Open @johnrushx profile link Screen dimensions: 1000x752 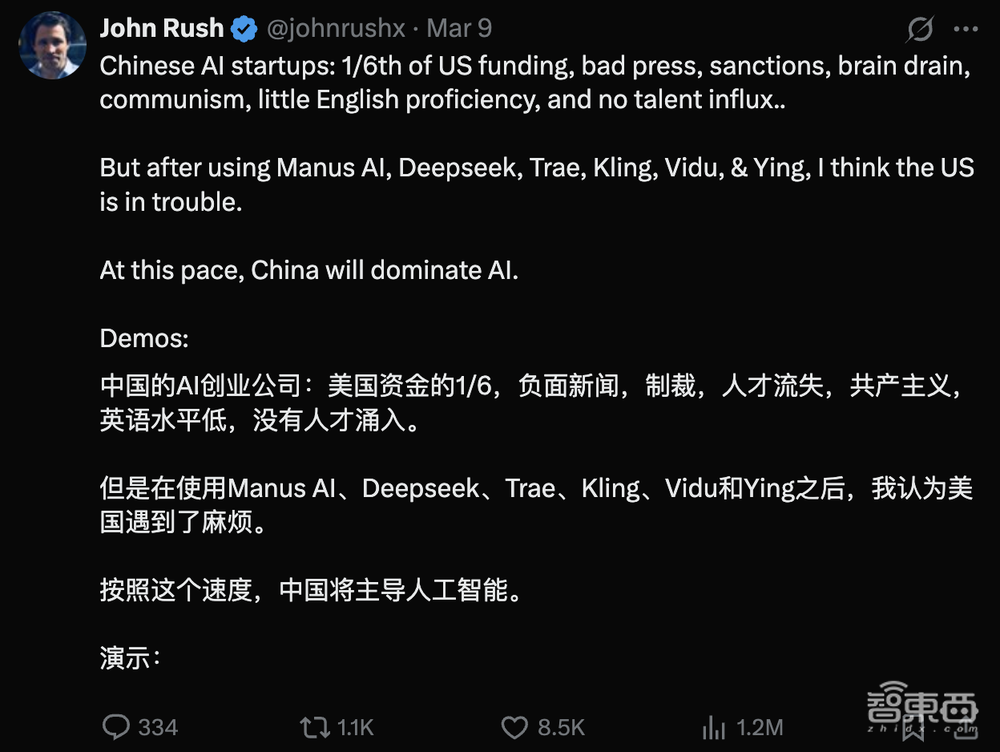[x=336, y=28]
